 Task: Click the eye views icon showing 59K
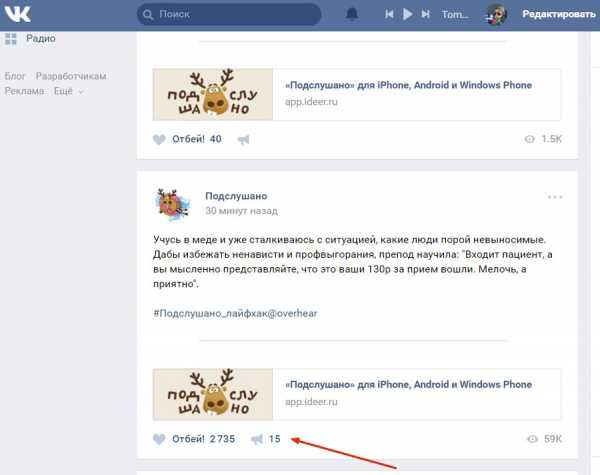(x=532, y=439)
